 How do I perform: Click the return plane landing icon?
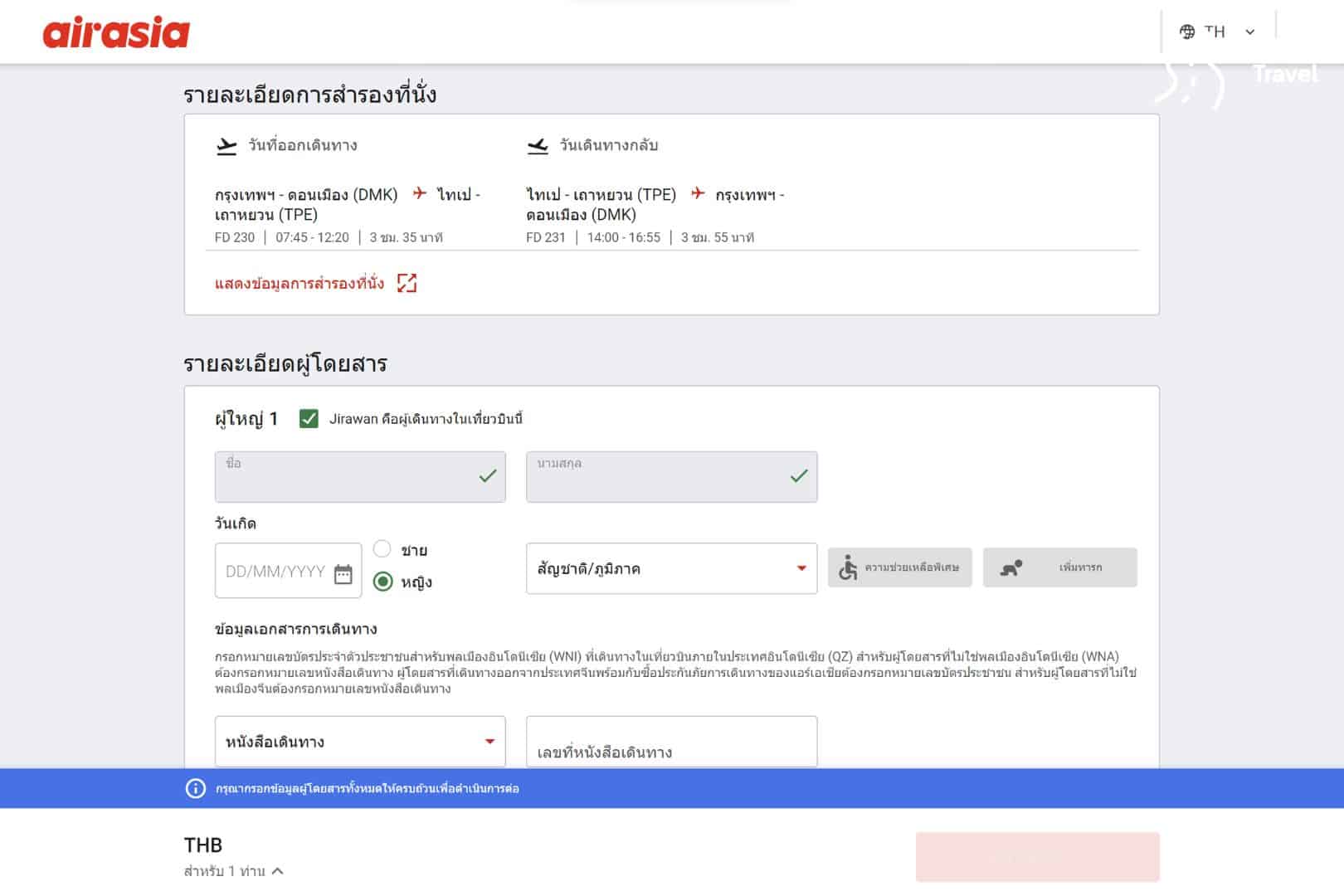tap(538, 146)
